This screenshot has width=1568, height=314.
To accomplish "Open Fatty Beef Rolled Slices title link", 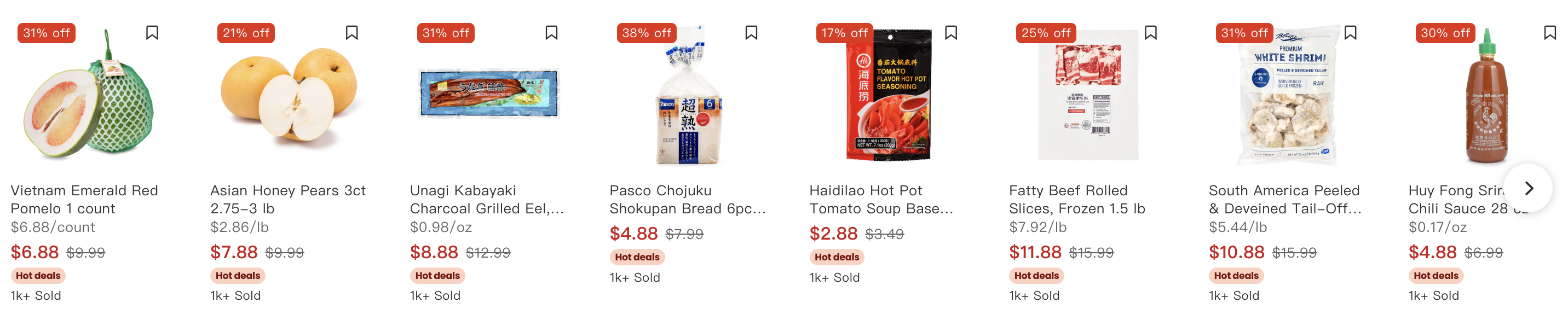I will pos(1076,200).
